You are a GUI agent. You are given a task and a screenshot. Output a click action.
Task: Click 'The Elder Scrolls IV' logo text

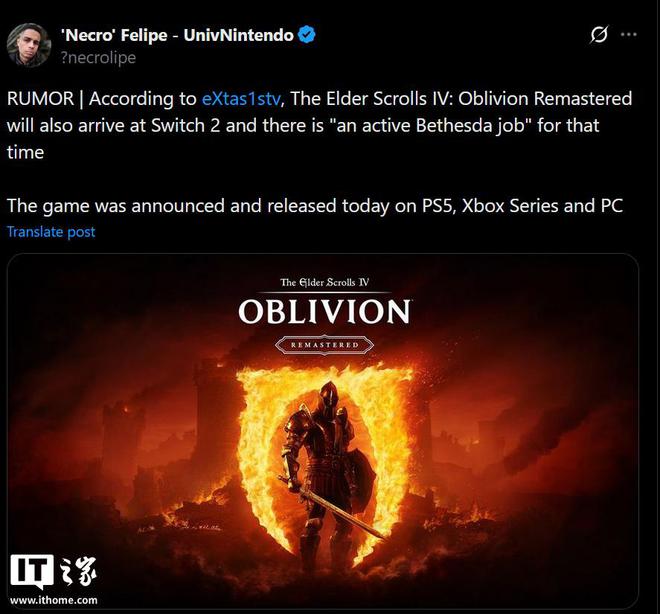coord(324,282)
